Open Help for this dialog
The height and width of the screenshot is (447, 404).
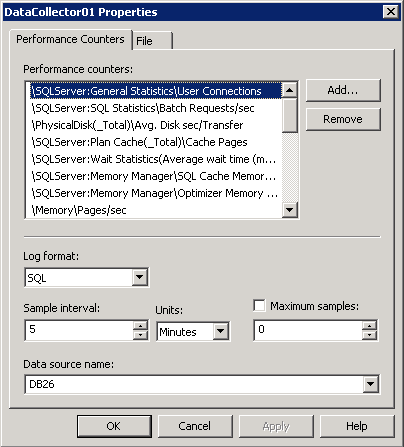(357, 426)
